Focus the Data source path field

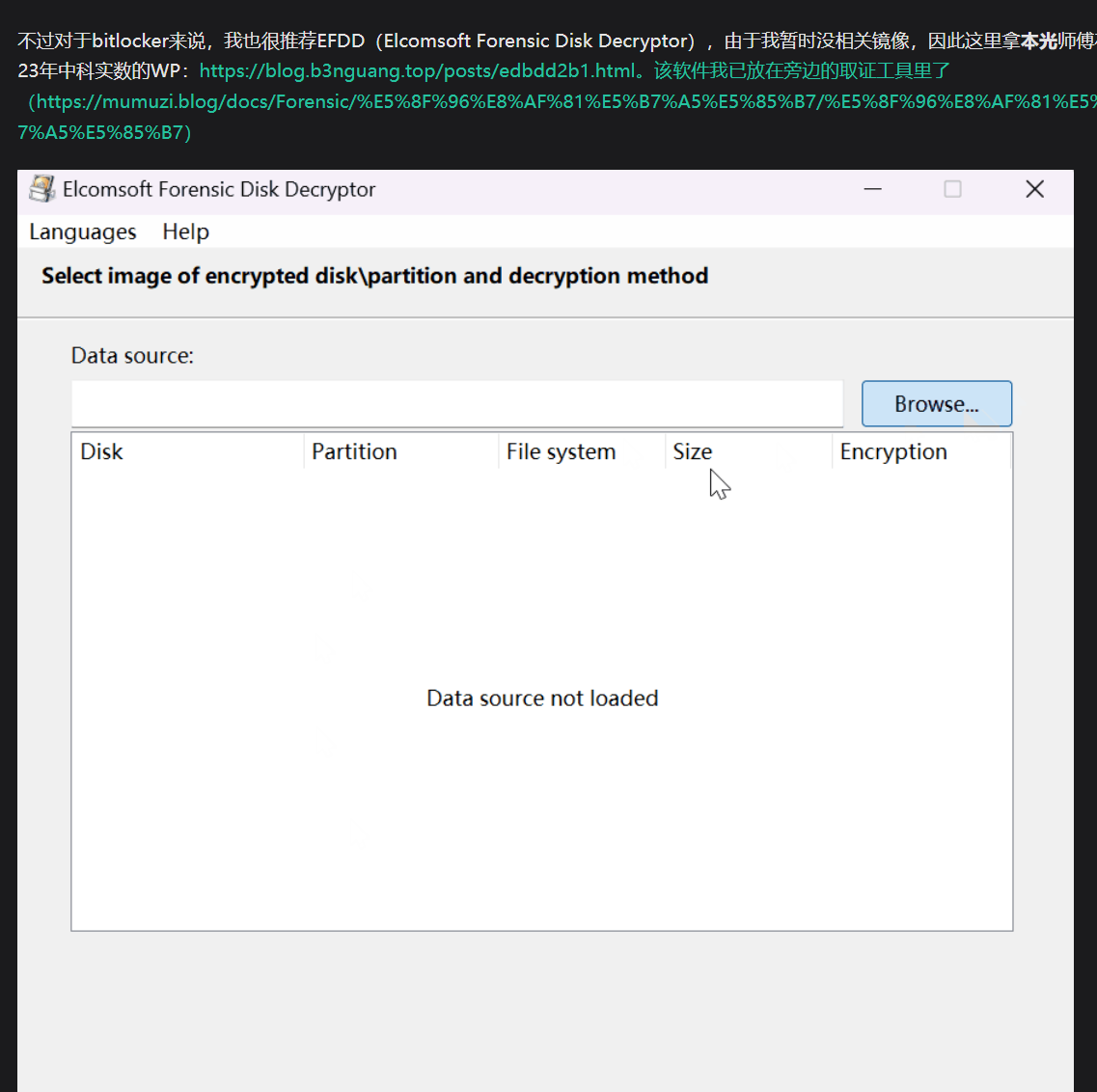[457, 403]
